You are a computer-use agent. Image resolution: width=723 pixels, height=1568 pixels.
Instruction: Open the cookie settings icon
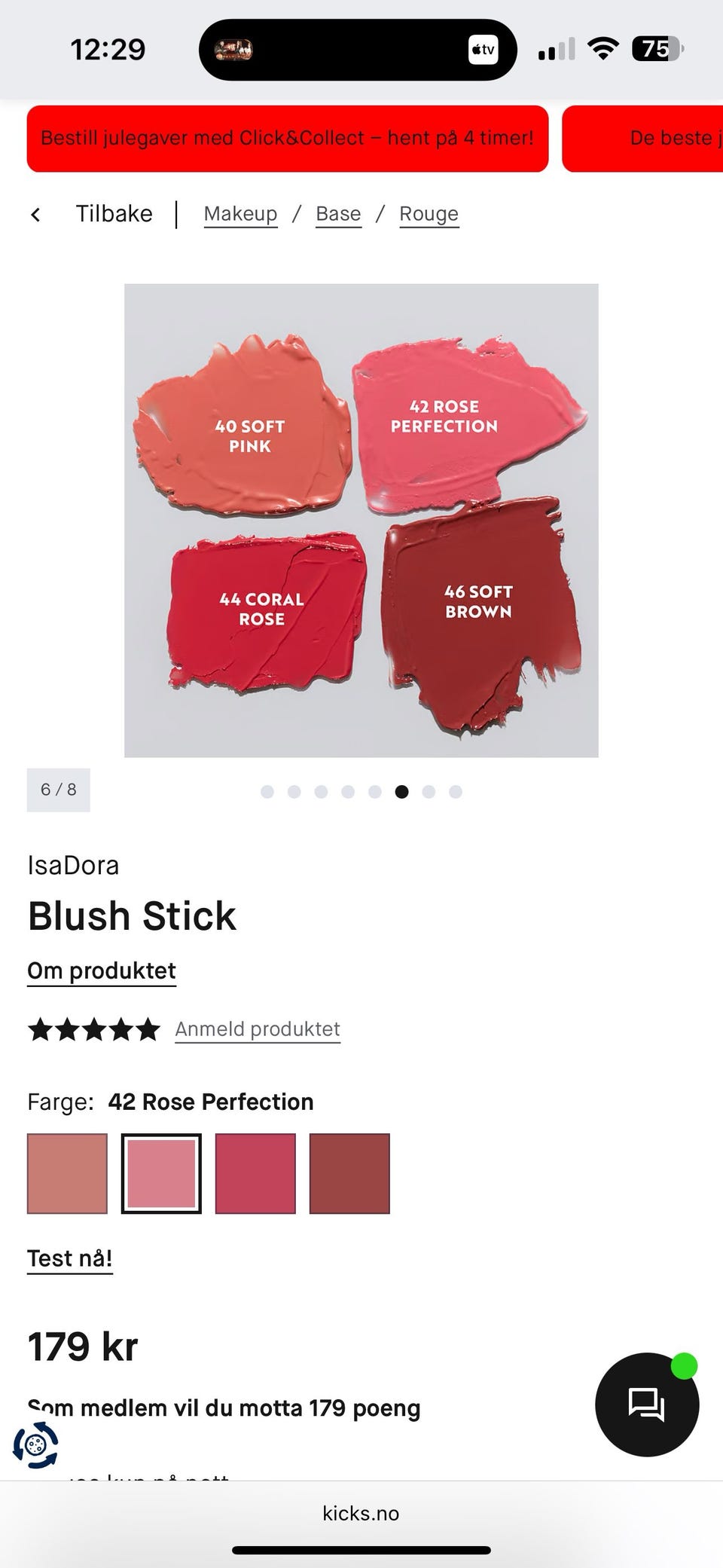coord(35,1444)
